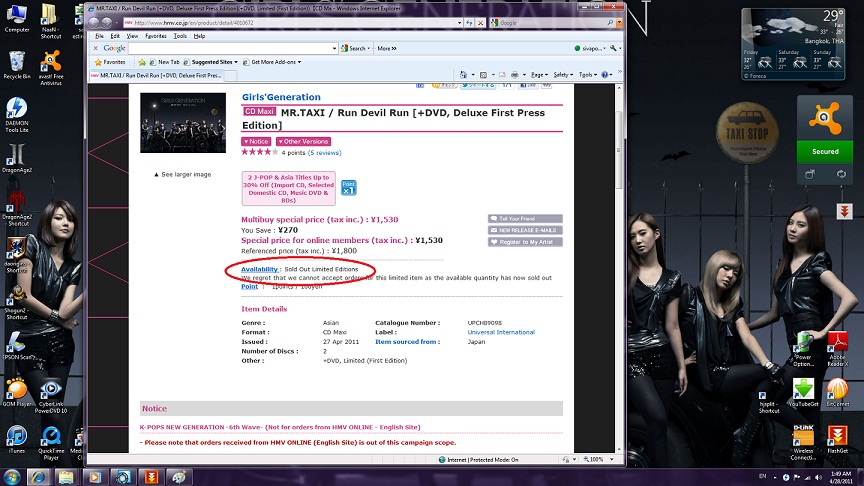Viewport: 864px width, 486px height.
Task: Open DAEMON Tools Lite desktop icon
Action: [x=17, y=115]
